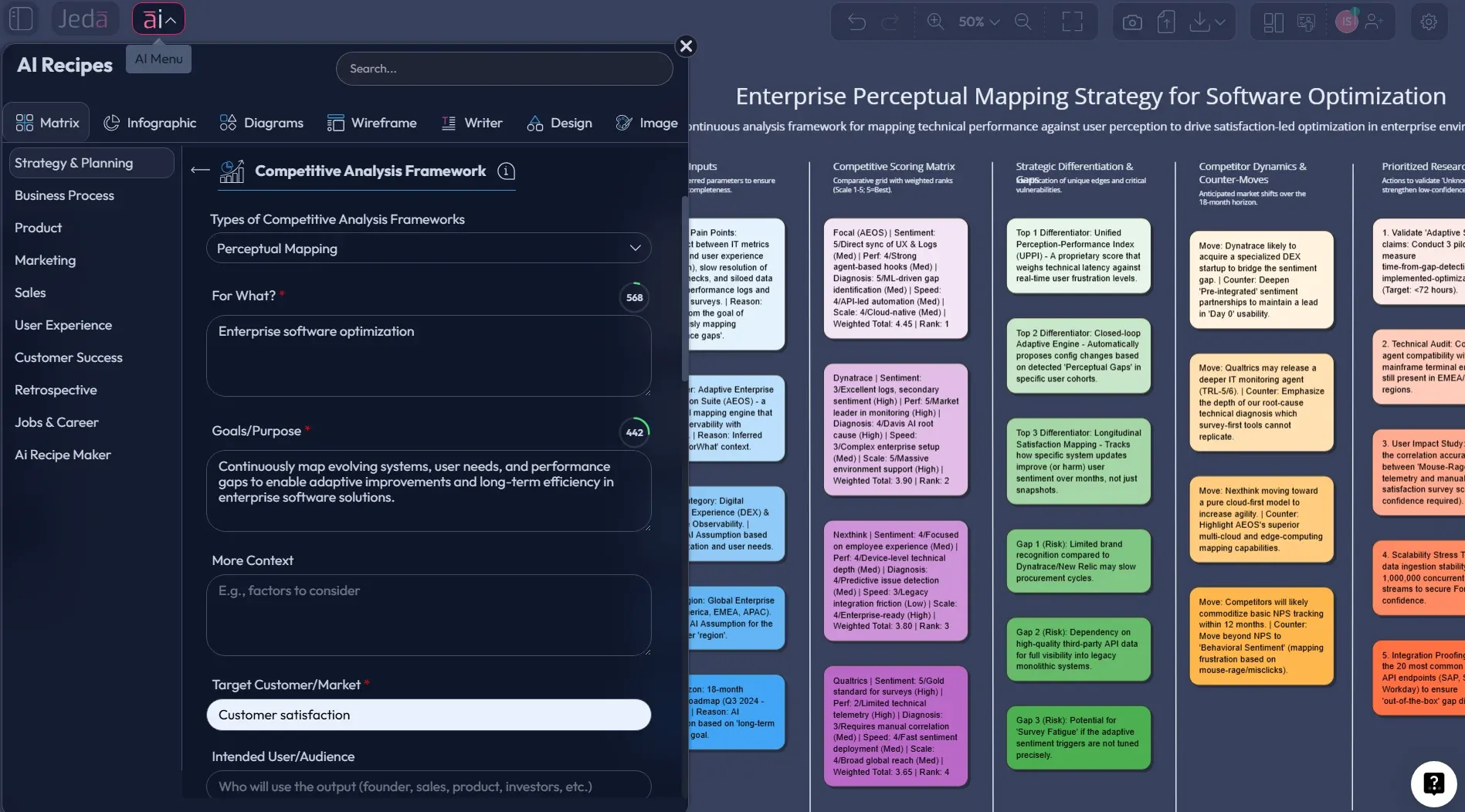Switch to the Matrix tab

[46, 121]
